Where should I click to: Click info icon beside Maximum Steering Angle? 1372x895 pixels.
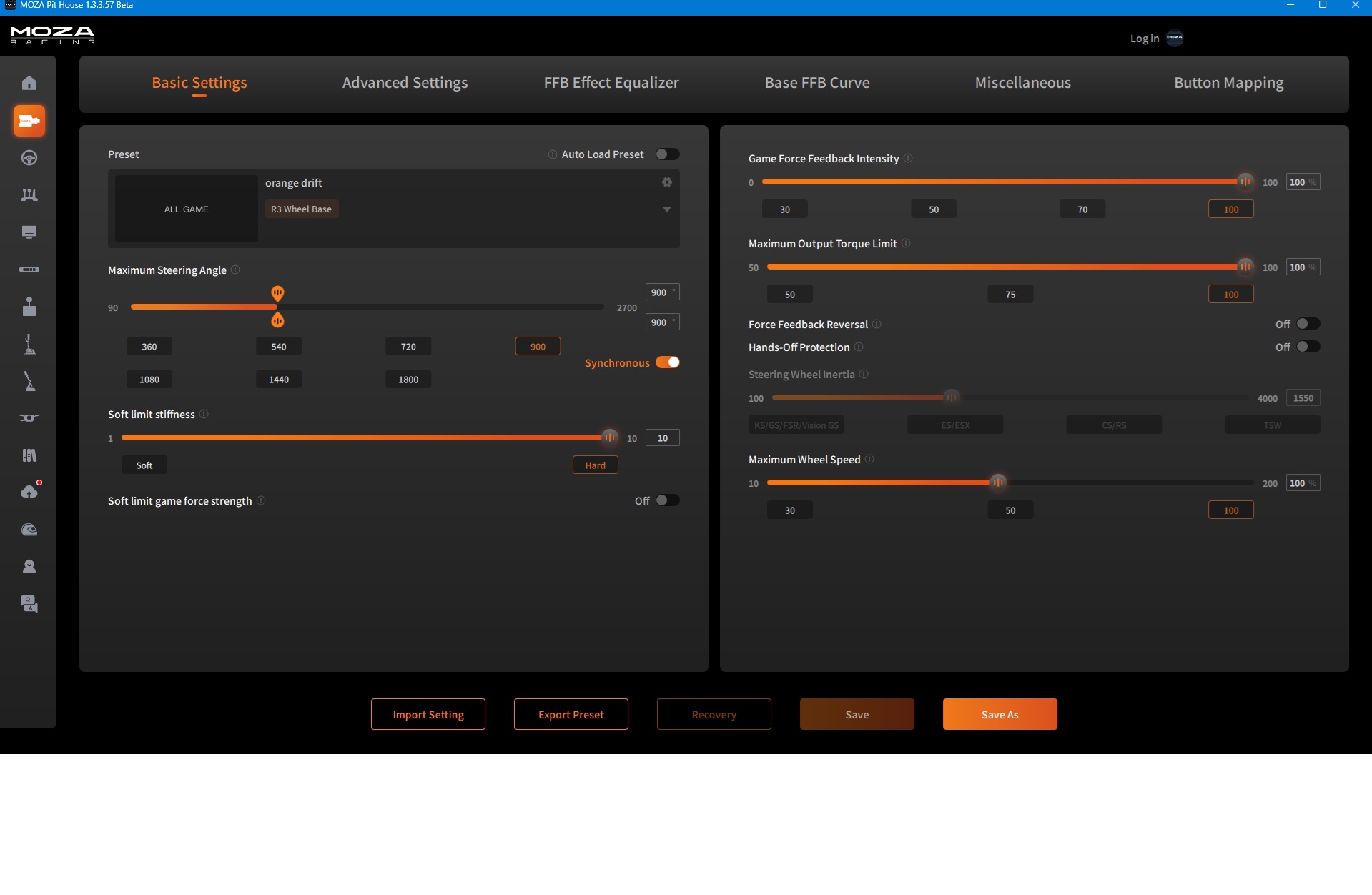(x=235, y=270)
